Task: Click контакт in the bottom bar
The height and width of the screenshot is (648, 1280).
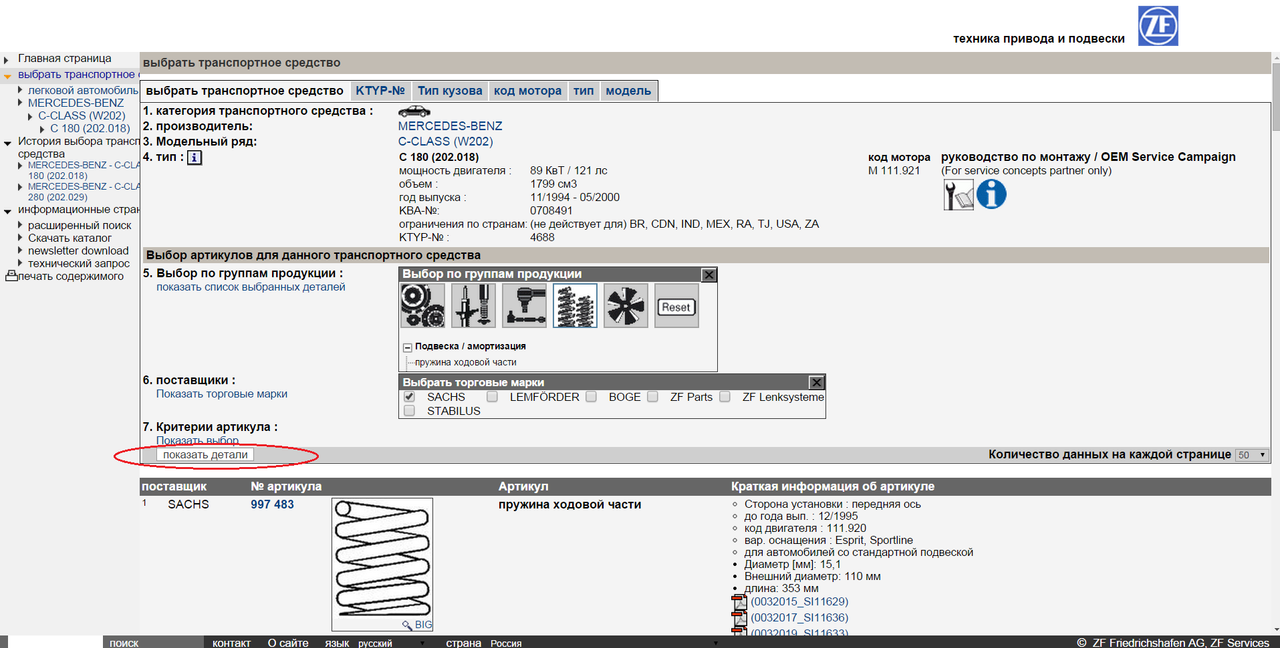Action: coord(232,643)
